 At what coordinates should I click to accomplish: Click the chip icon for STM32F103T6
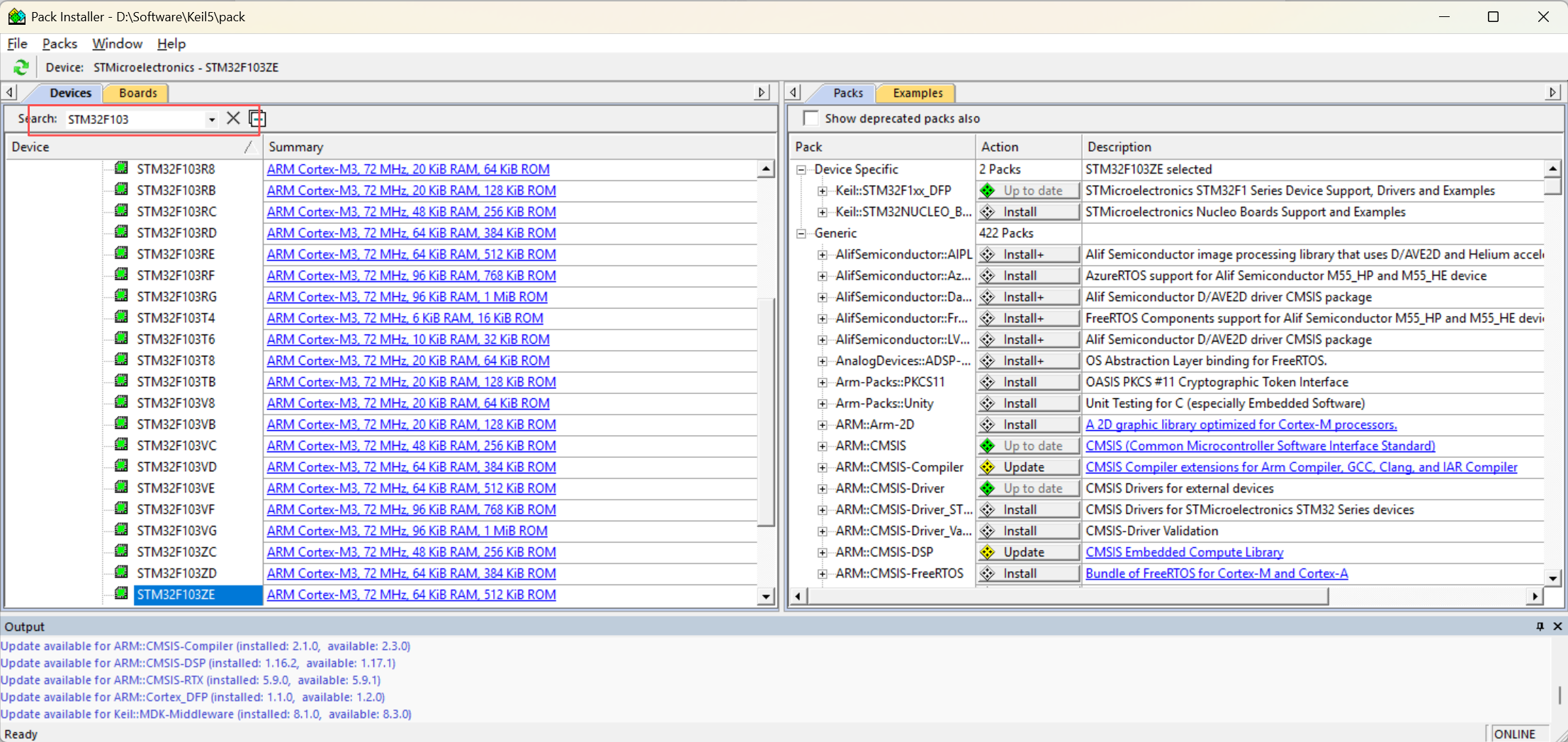(122, 338)
